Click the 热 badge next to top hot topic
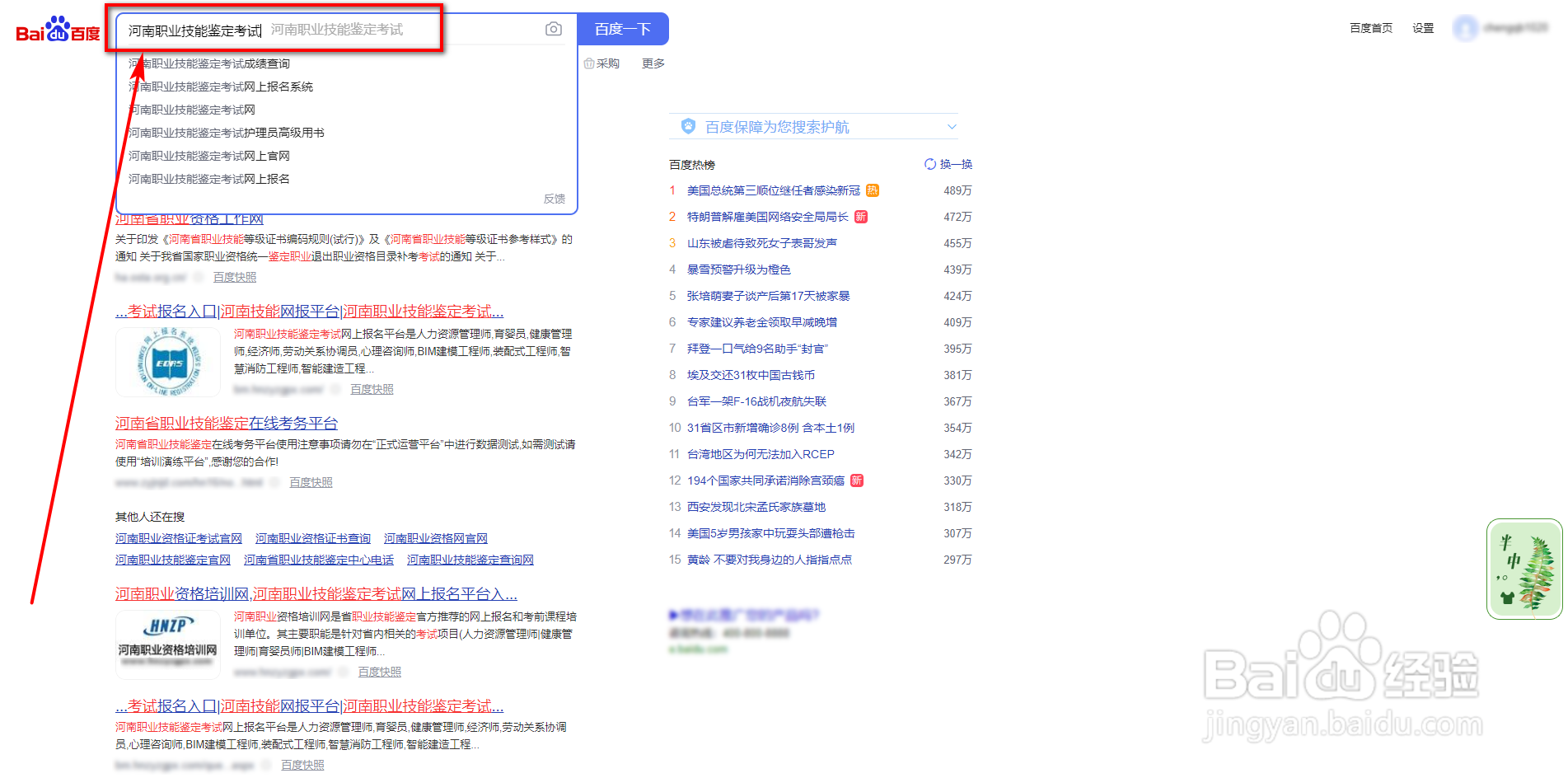This screenshot has width=1568, height=778. pyautogui.click(x=872, y=190)
